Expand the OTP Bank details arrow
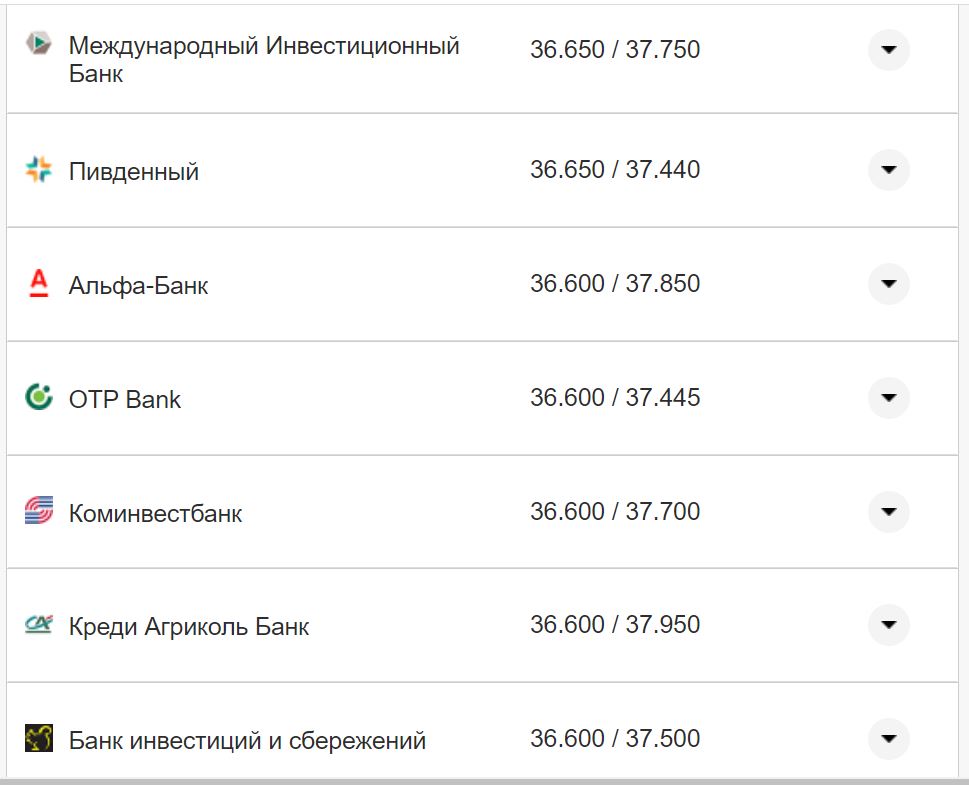This screenshot has height=785, width=969. click(x=888, y=397)
